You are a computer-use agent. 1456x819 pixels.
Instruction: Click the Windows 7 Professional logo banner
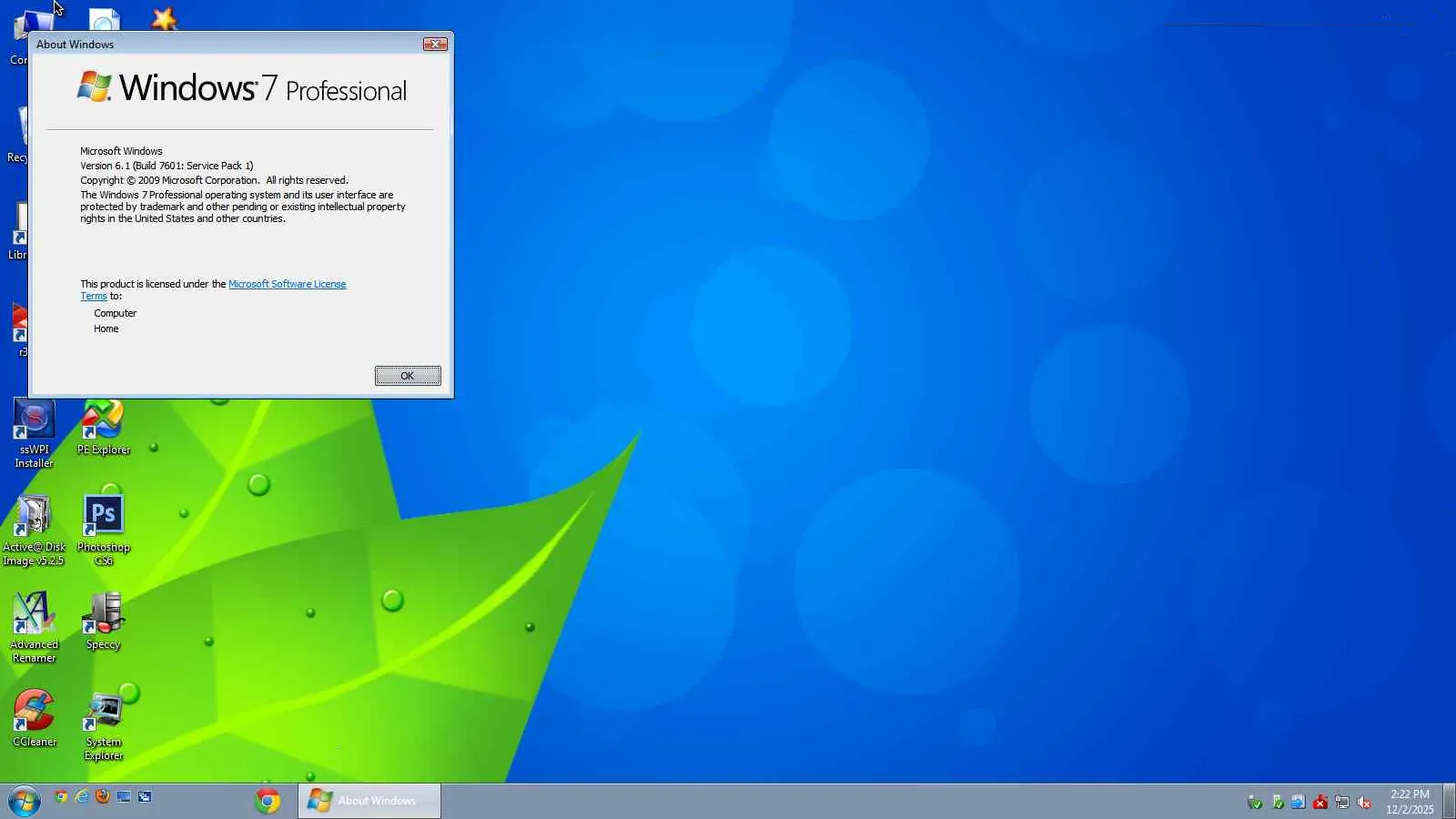(x=241, y=88)
